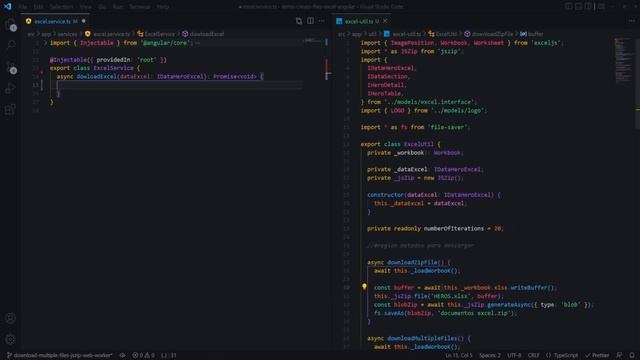
Task: Click 'downloadExcel' method name in left editor
Action: point(97,76)
